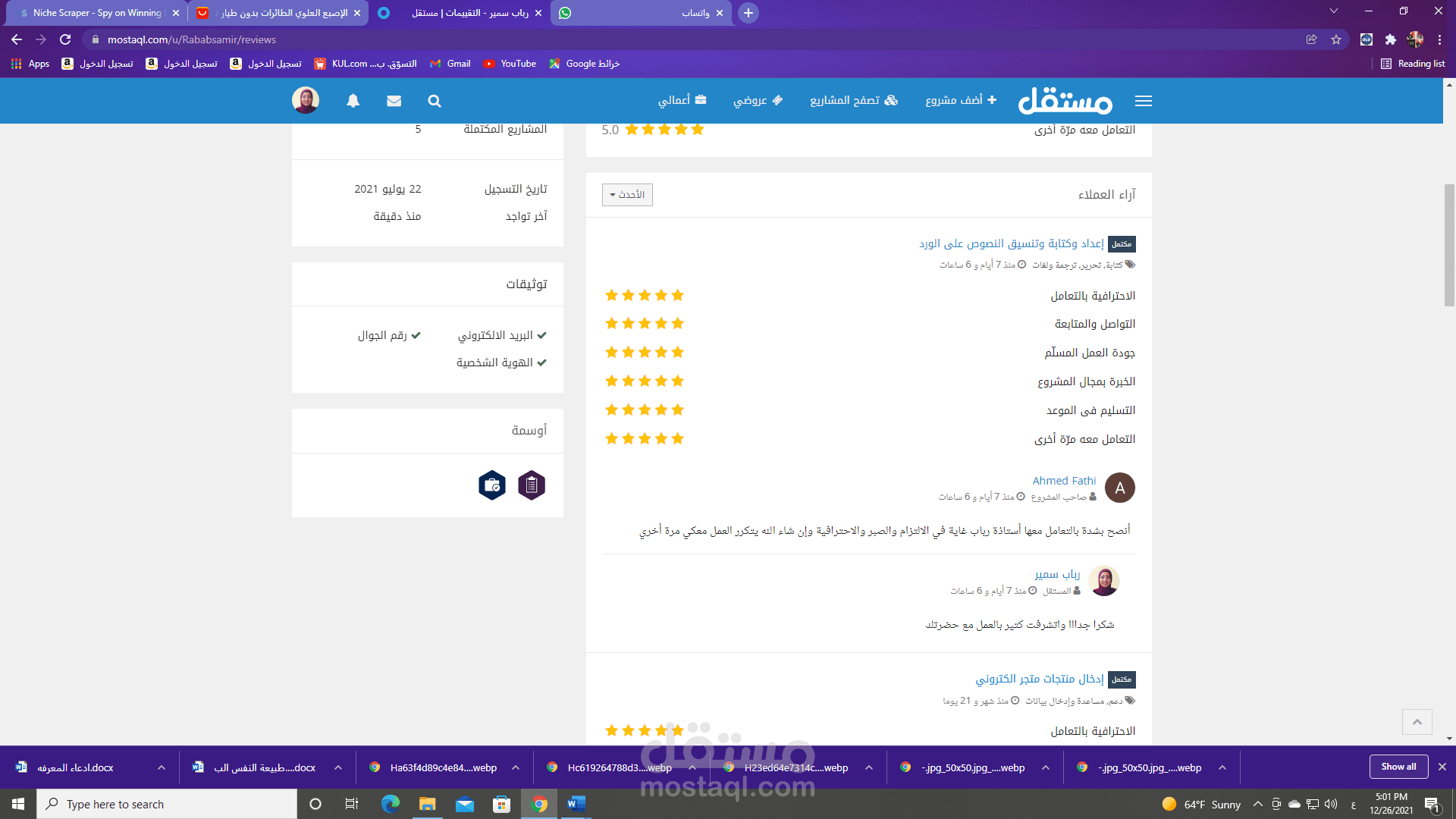The image size is (1456, 819).
Task: Expand options for the ادعاء المعرفه.docx download
Action: coord(162,767)
